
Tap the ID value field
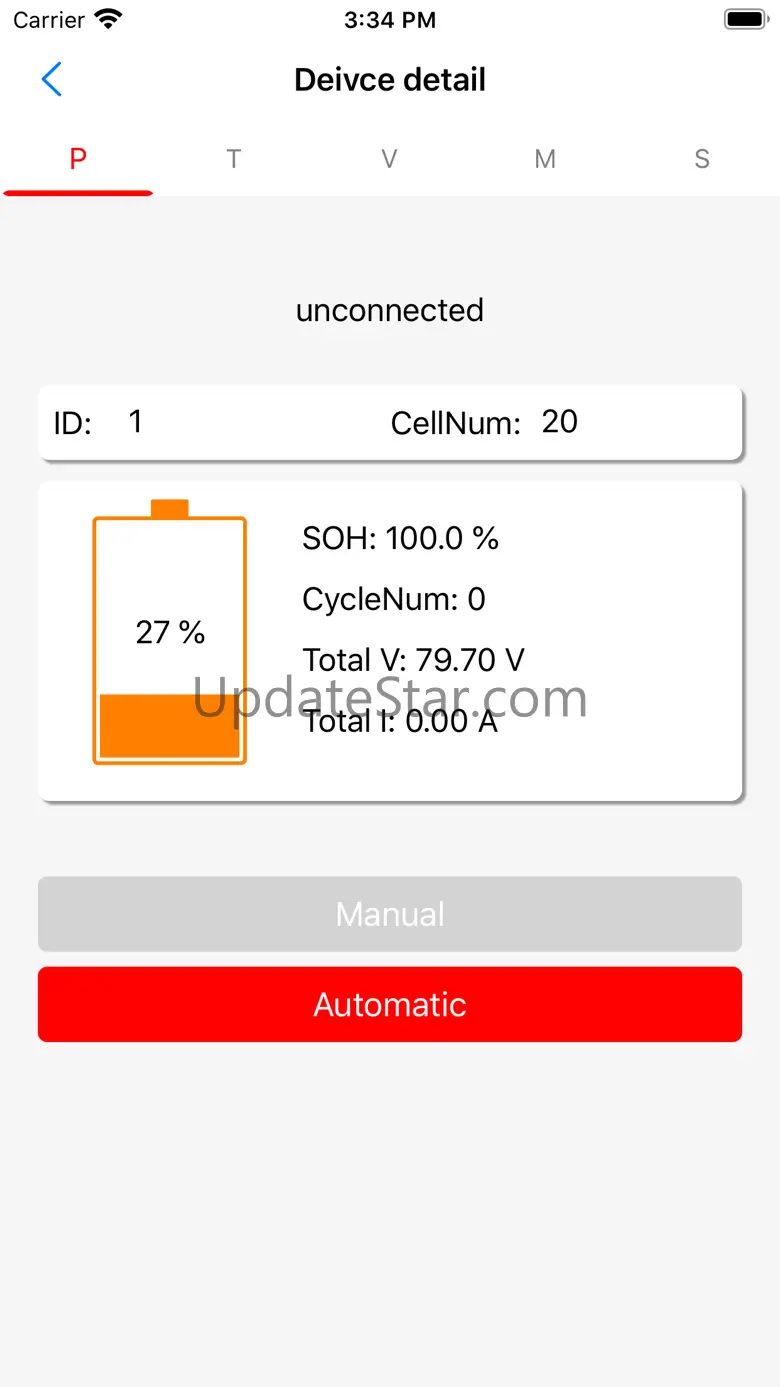point(136,422)
